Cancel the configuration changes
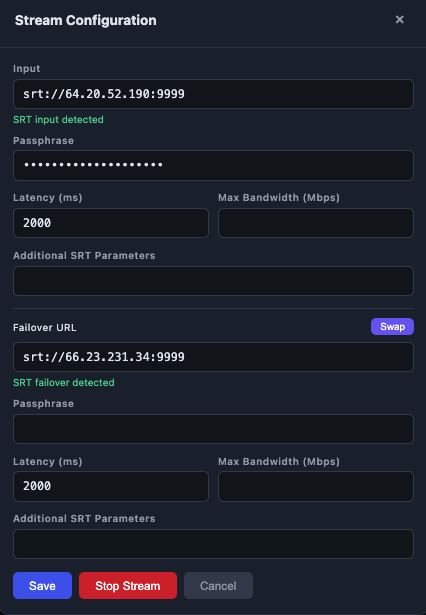 [218, 586]
